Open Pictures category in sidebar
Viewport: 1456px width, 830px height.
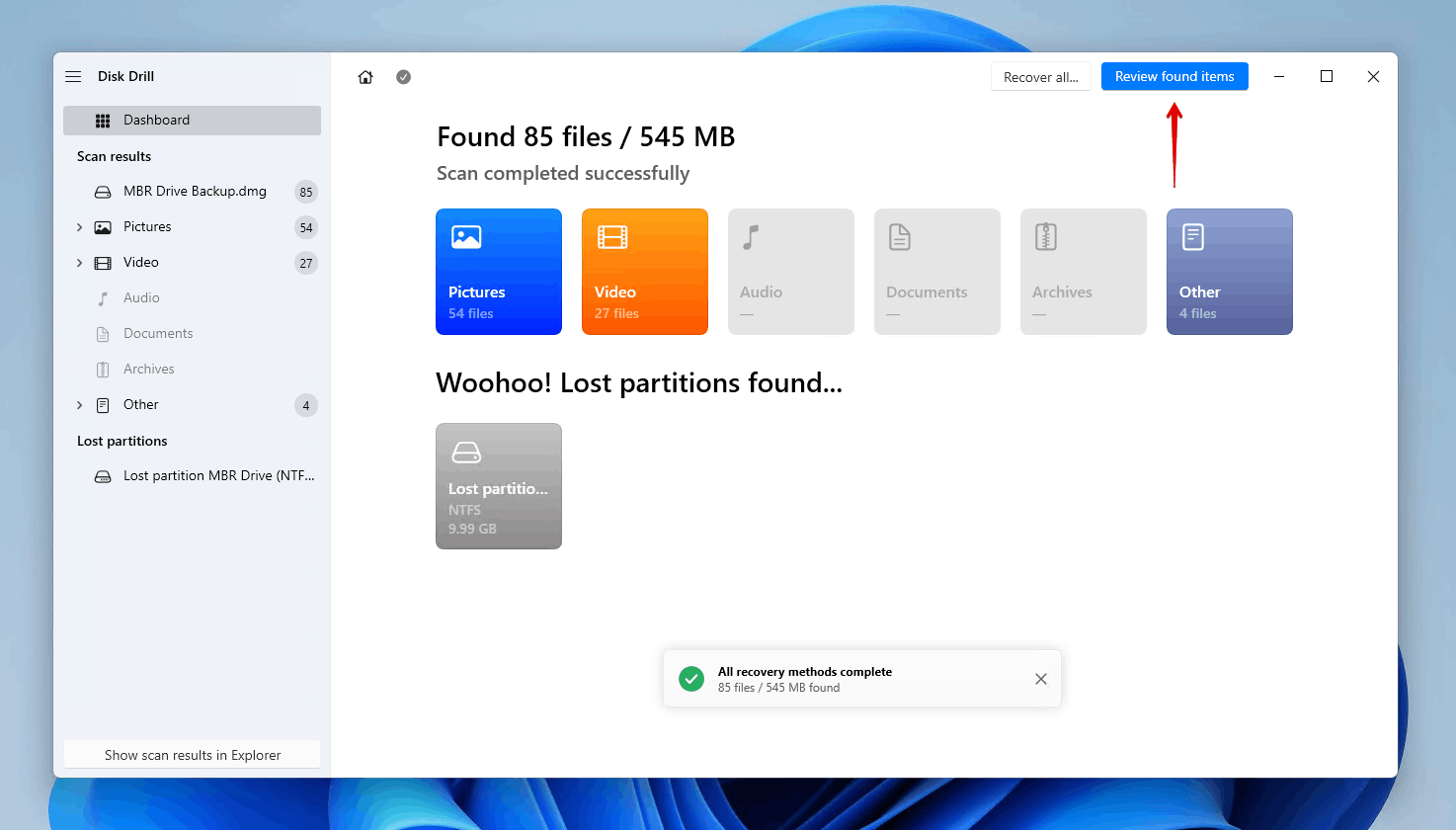pos(192,227)
